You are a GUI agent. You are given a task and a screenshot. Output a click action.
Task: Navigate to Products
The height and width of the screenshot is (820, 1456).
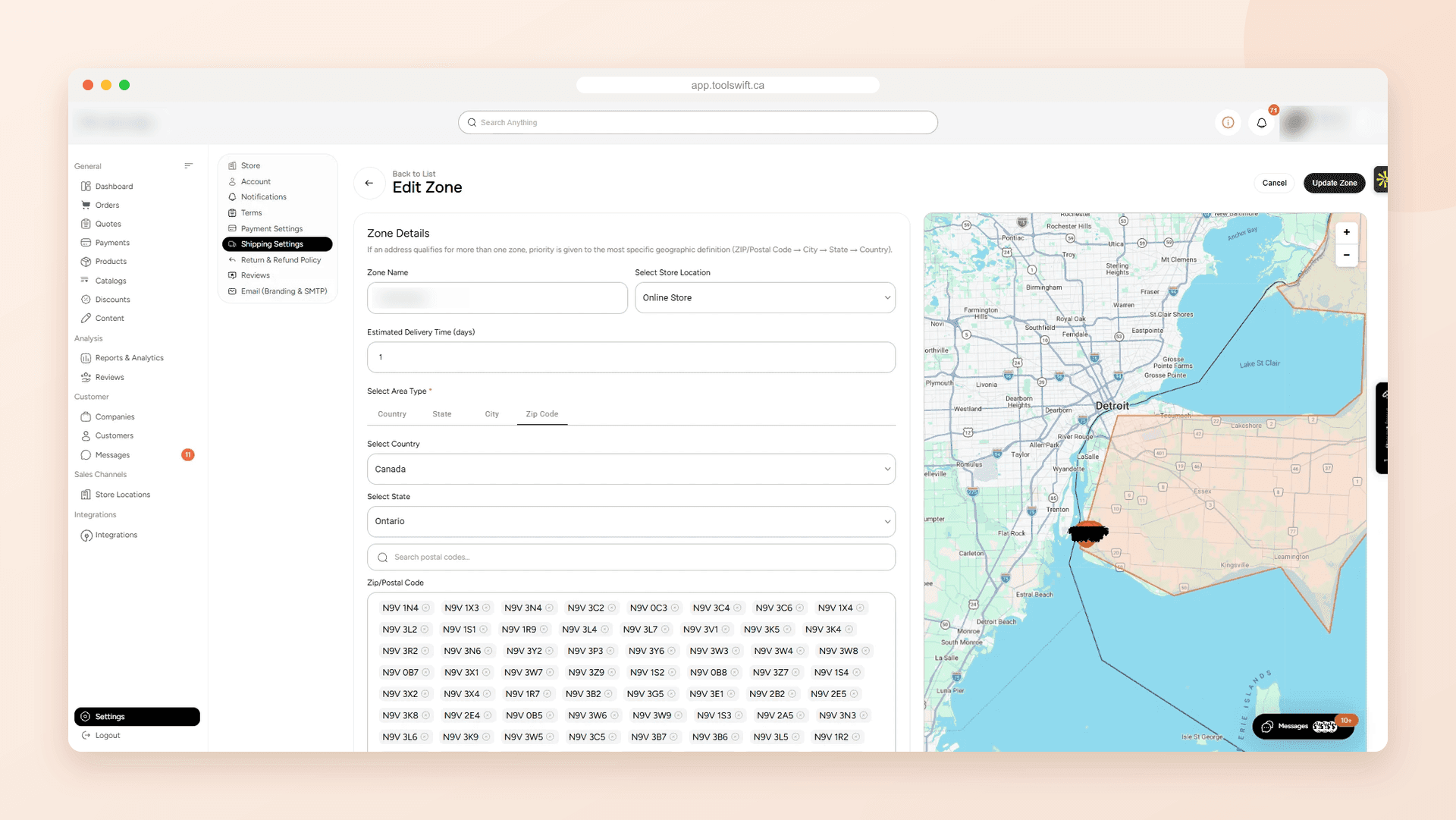111,262
